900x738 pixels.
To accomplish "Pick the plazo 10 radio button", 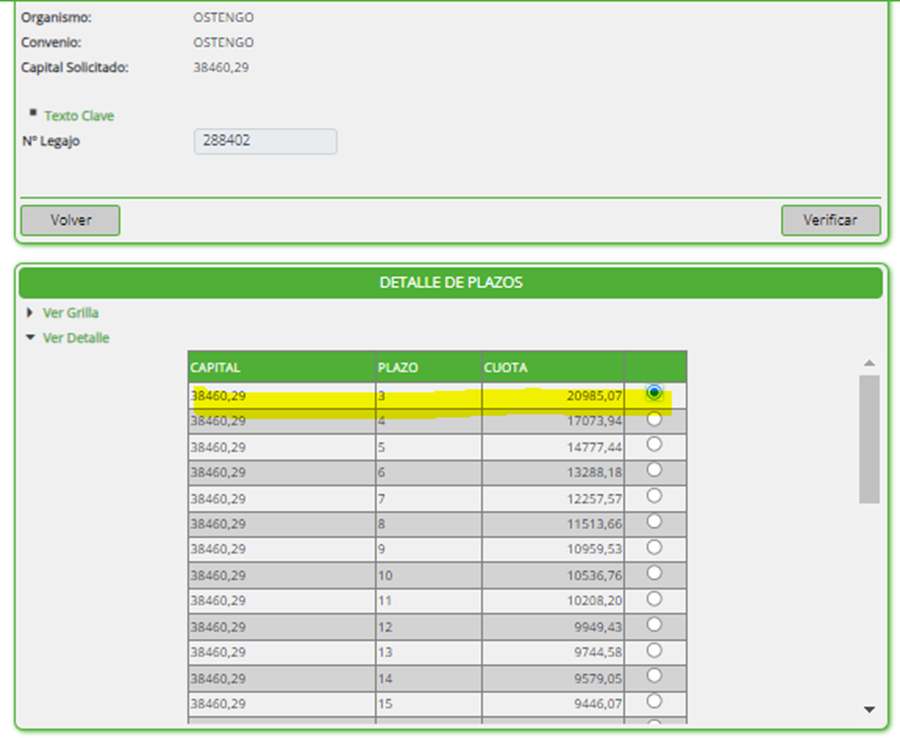I will pos(654,573).
